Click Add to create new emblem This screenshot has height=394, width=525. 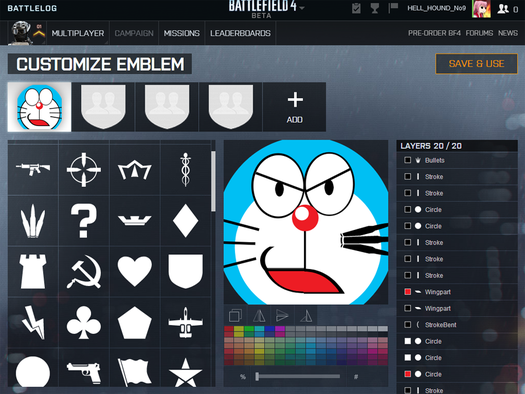click(295, 107)
